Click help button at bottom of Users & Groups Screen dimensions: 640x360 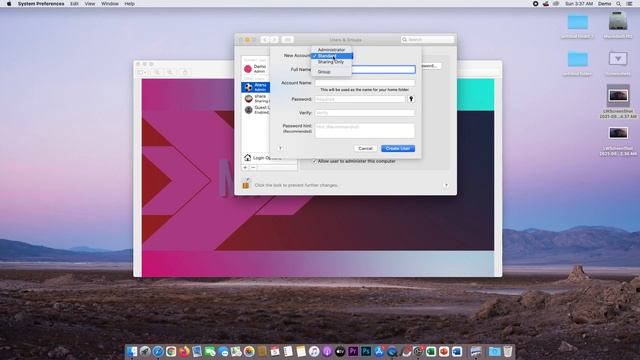(x=446, y=185)
